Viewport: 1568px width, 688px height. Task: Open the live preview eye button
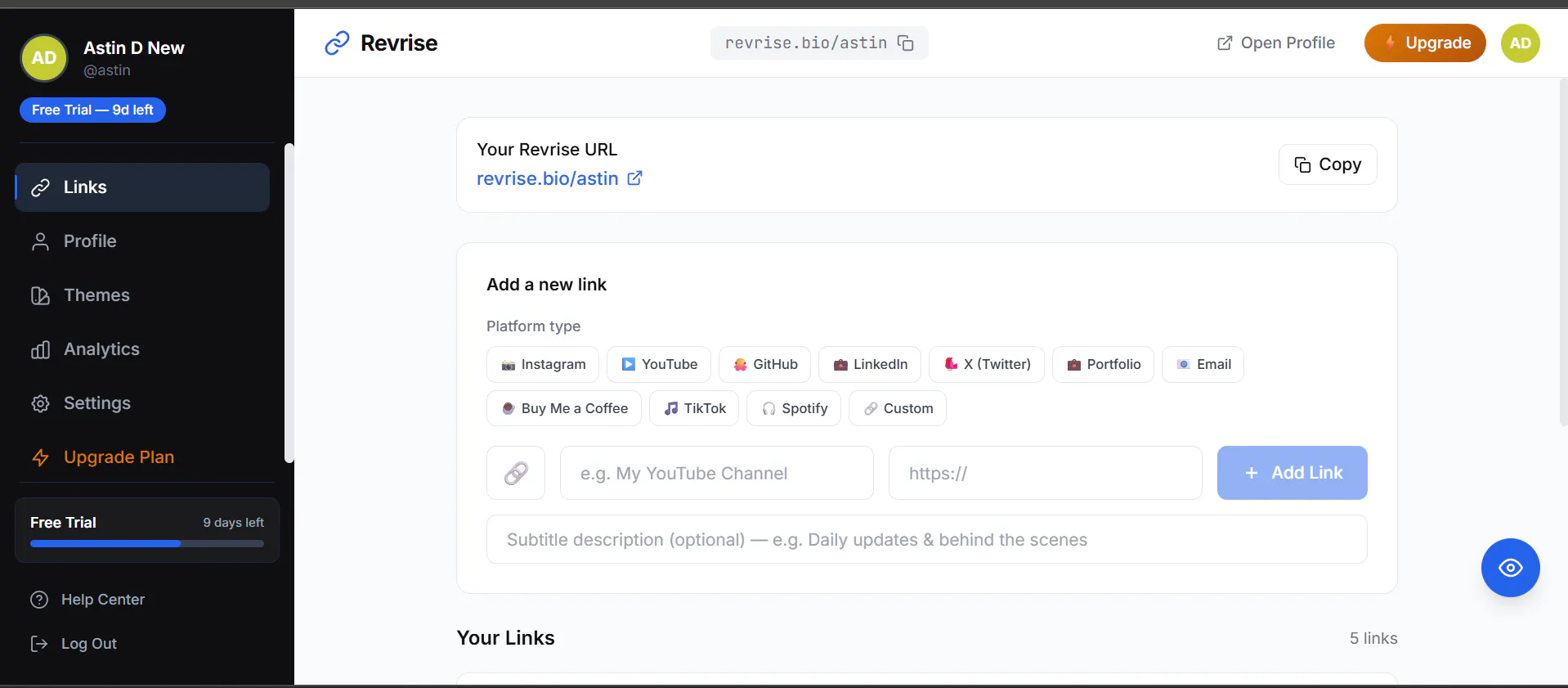pos(1510,568)
